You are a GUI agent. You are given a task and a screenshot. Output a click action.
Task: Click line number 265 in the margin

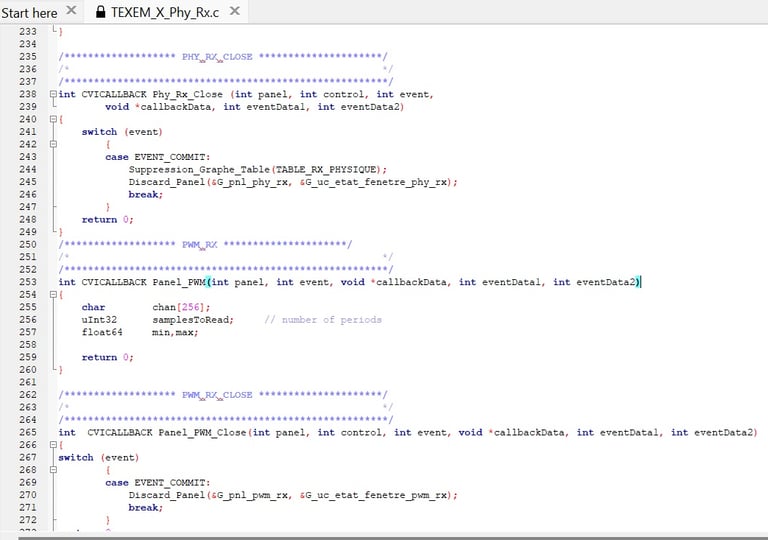point(28,432)
